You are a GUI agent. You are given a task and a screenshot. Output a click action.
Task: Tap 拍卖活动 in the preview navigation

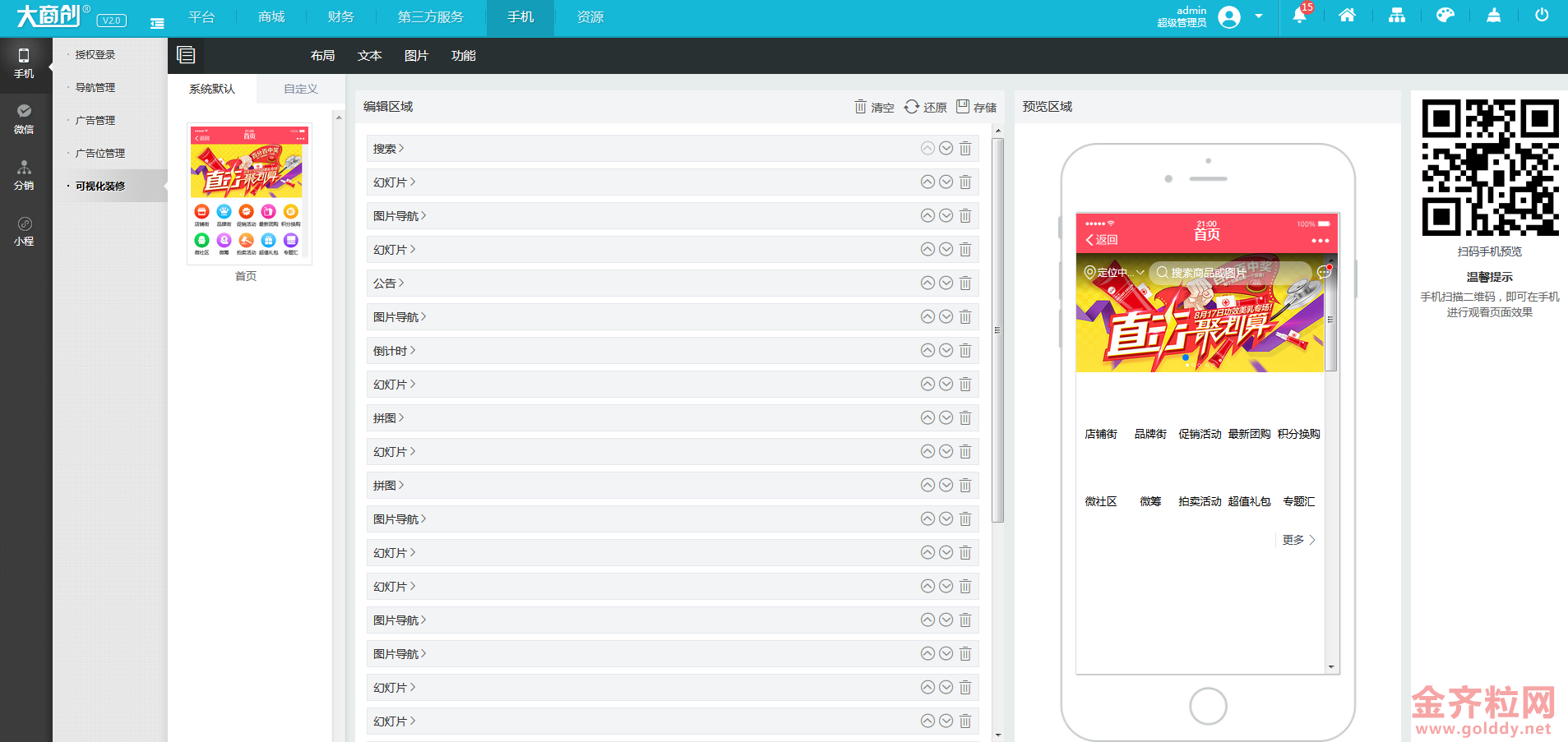point(1200,501)
